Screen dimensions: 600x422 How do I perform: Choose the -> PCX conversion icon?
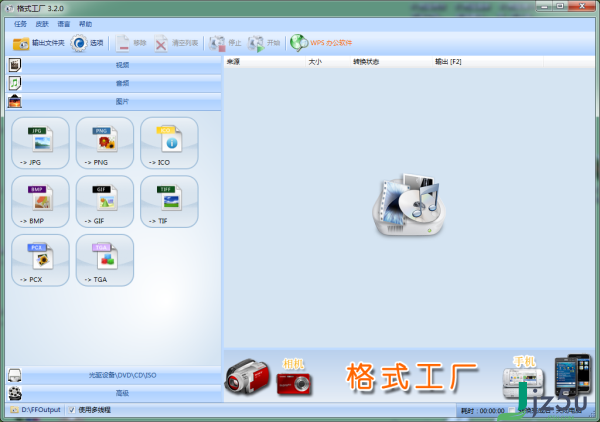point(41,260)
